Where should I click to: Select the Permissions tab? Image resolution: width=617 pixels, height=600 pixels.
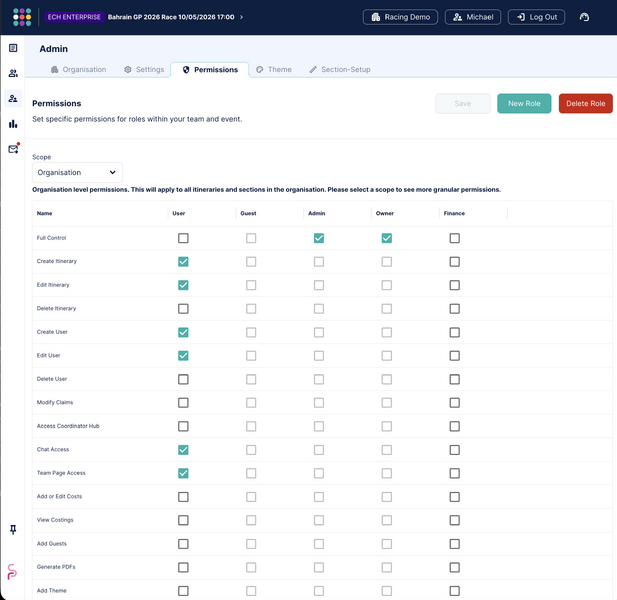210,70
